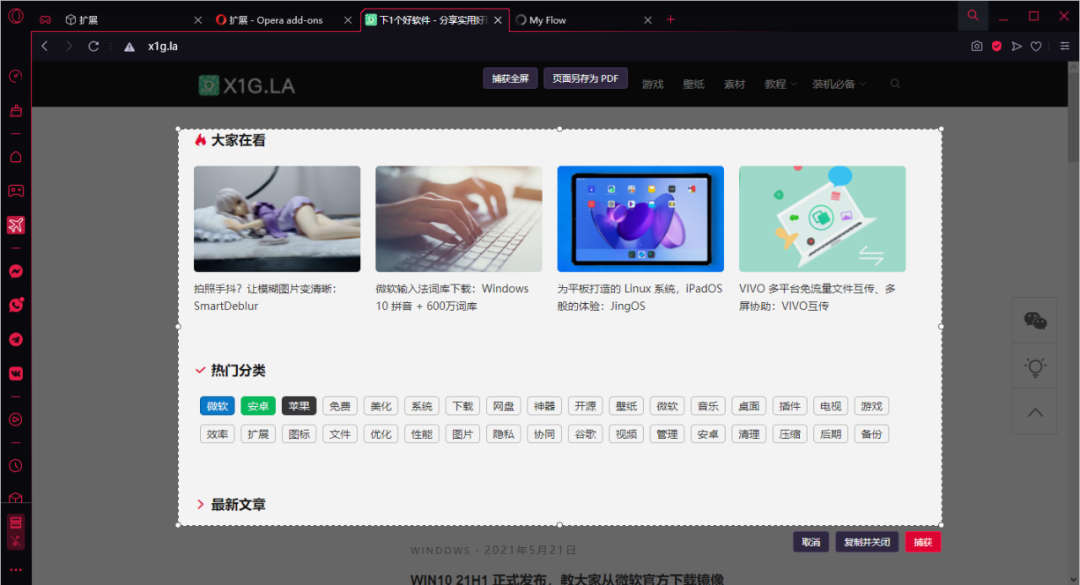1080x585 pixels.
Task: Click 页面另存为 PDF button
Action: [x=585, y=79]
